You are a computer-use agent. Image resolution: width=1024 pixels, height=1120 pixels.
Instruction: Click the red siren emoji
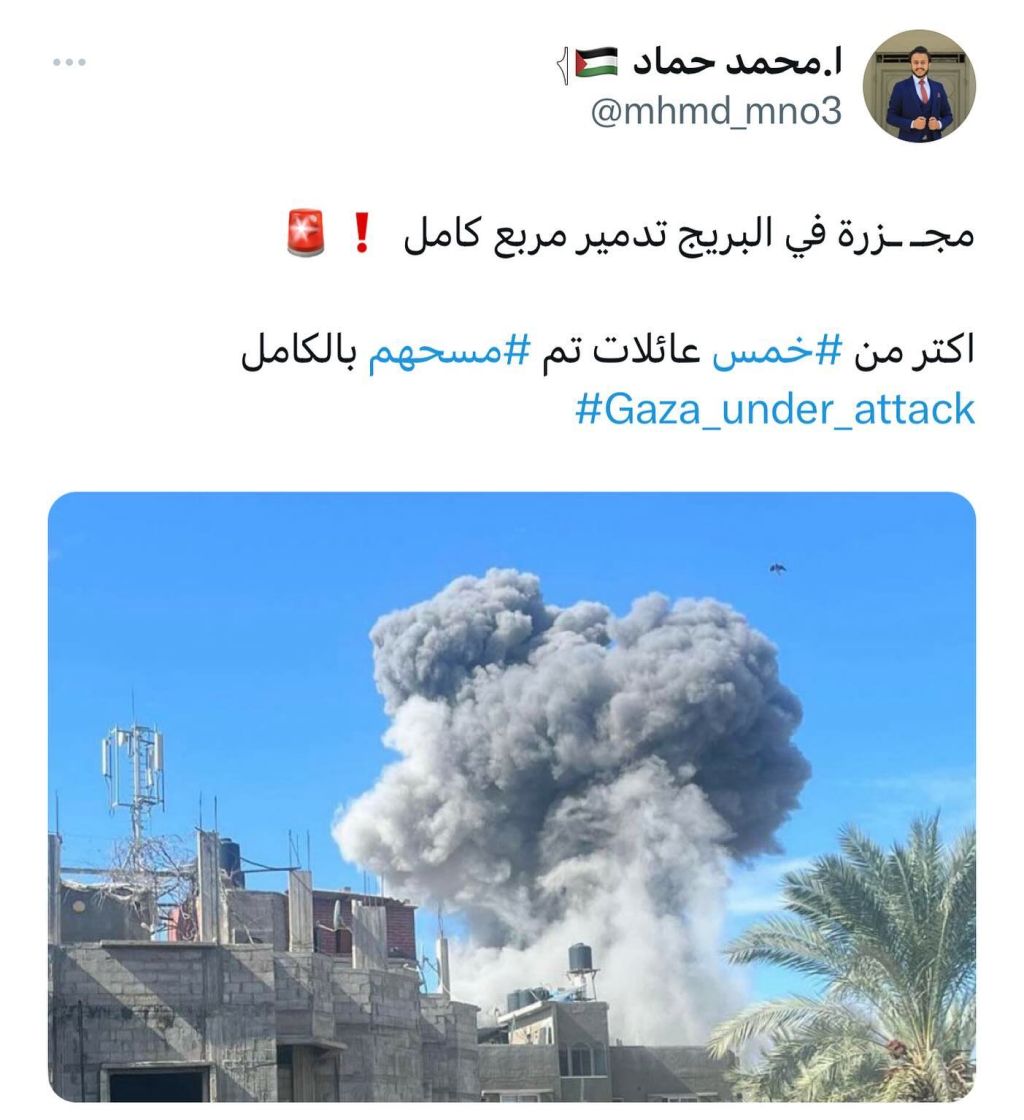point(306,233)
